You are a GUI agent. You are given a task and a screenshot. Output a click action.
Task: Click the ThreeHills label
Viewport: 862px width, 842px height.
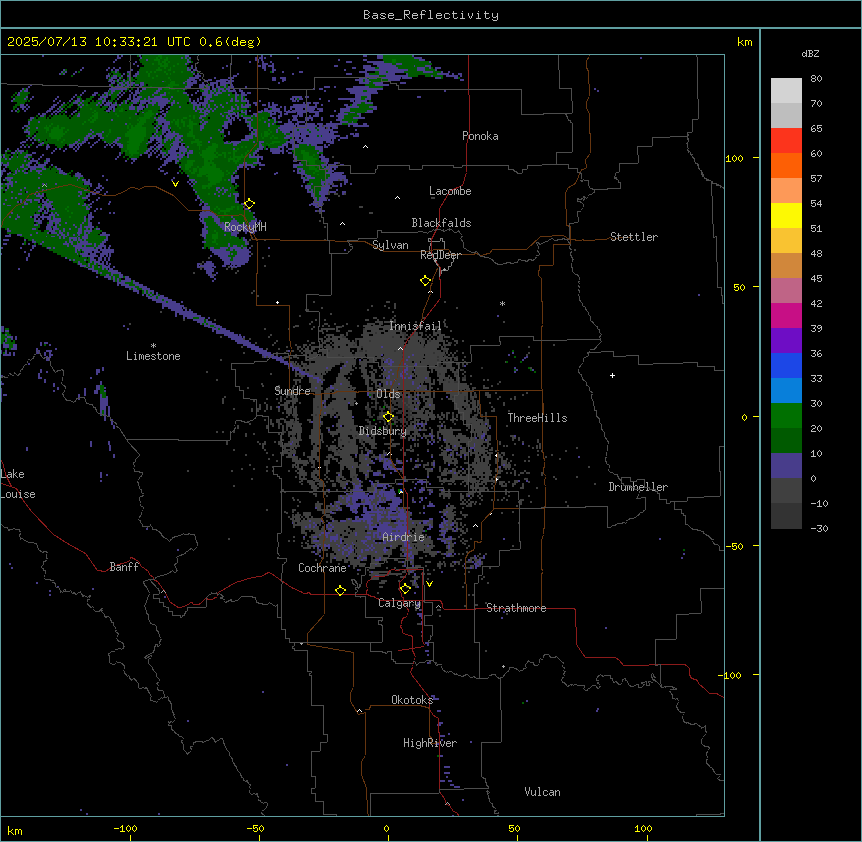pyautogui.click(x=537, y=418)
